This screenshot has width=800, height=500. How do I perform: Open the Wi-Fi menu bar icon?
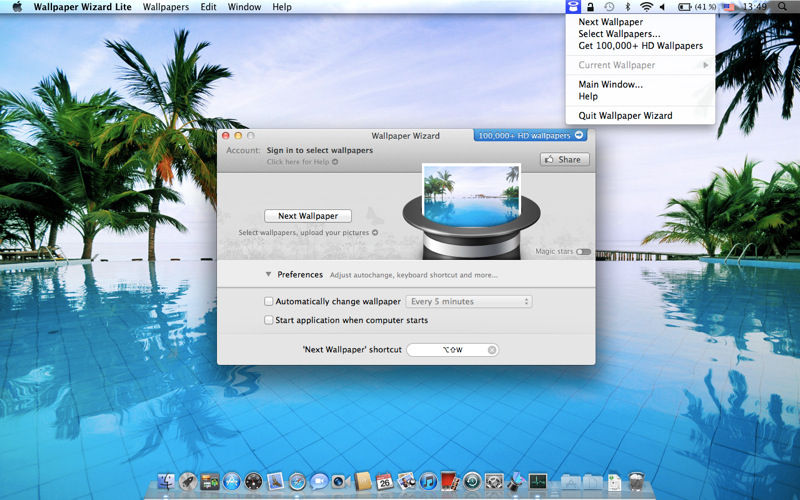pos(646,7)
